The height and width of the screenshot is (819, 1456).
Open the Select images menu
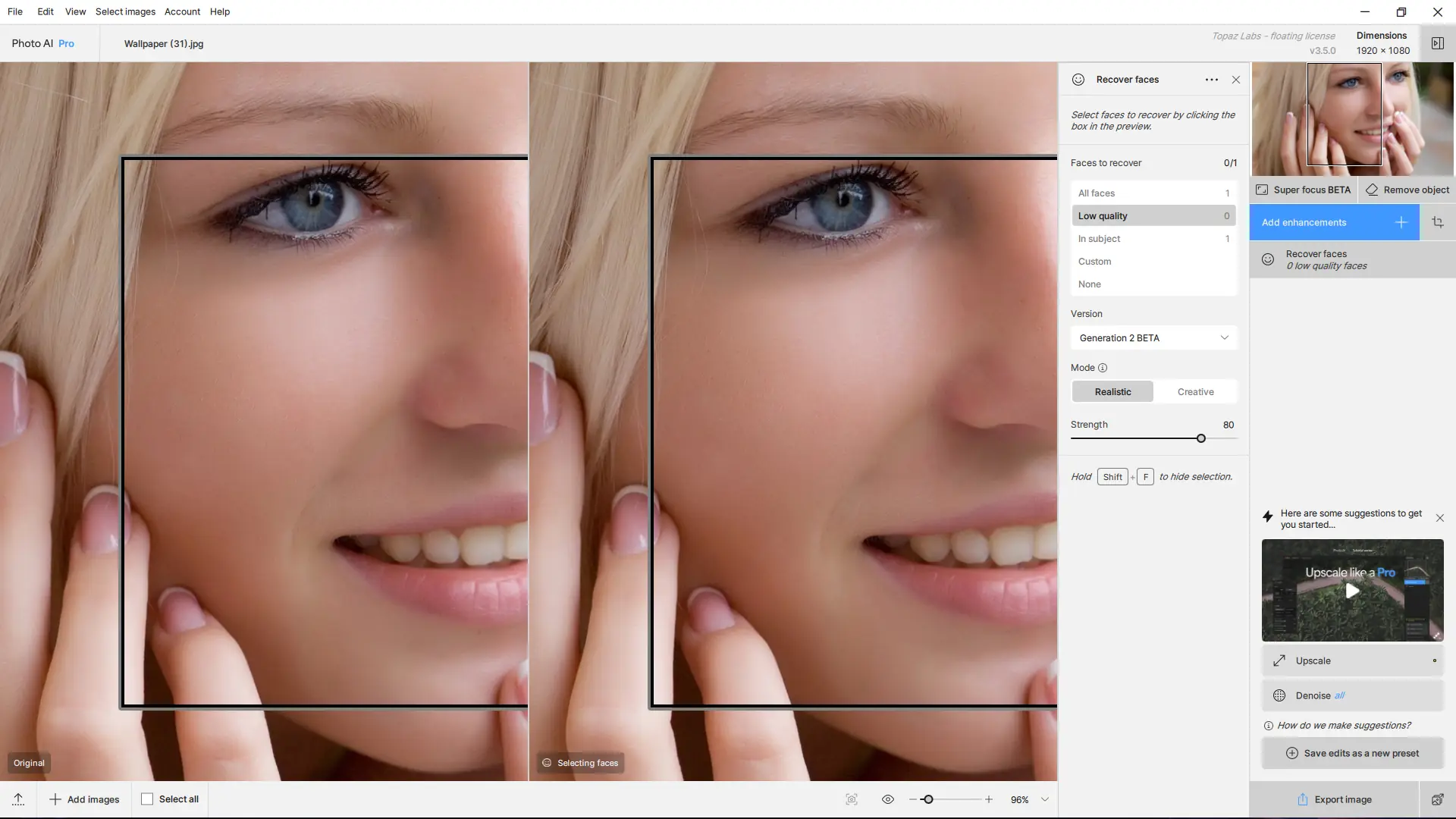(125, 11)
